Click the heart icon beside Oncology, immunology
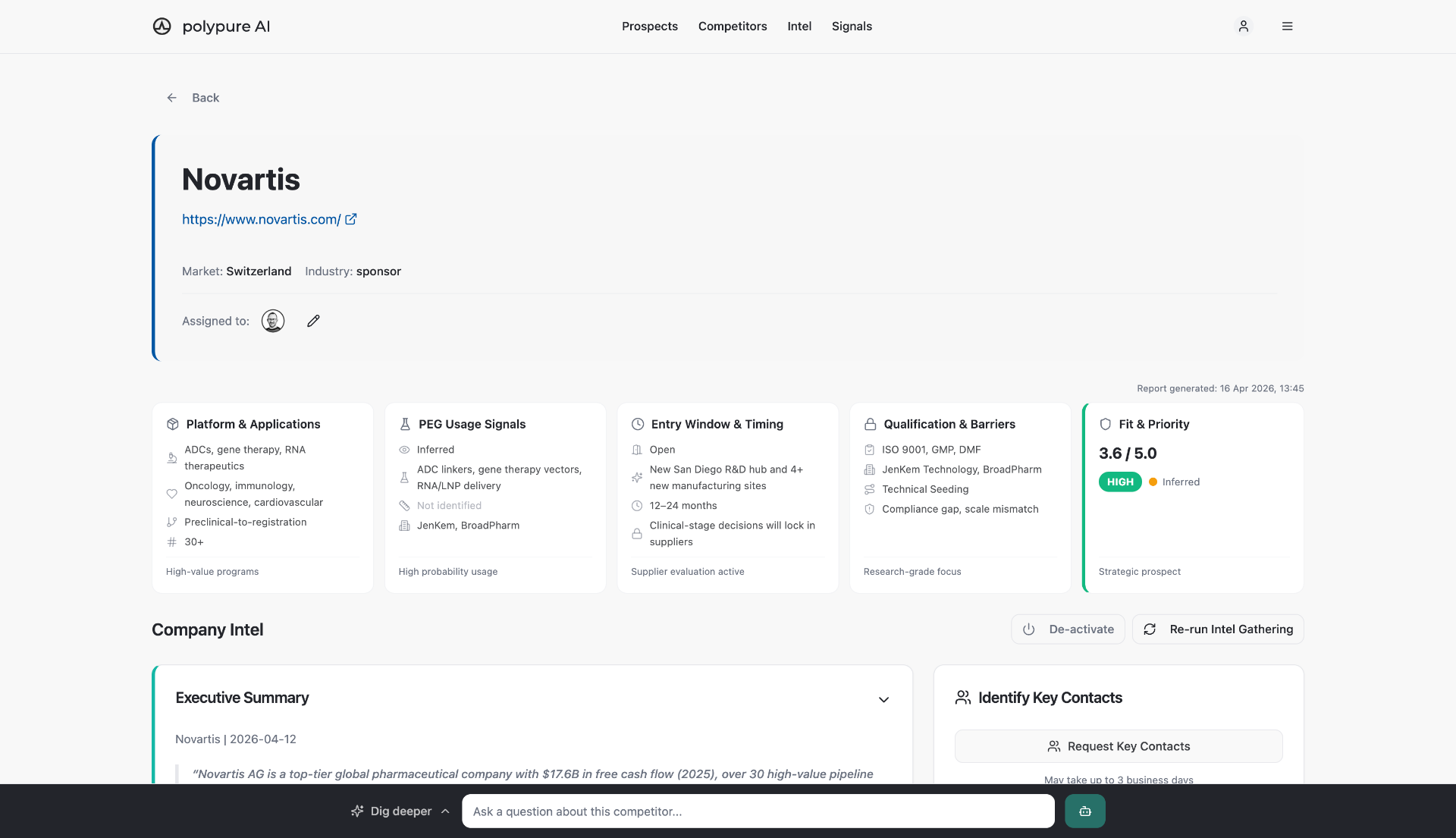This screenshot has width=1456, height=838. 172,494
